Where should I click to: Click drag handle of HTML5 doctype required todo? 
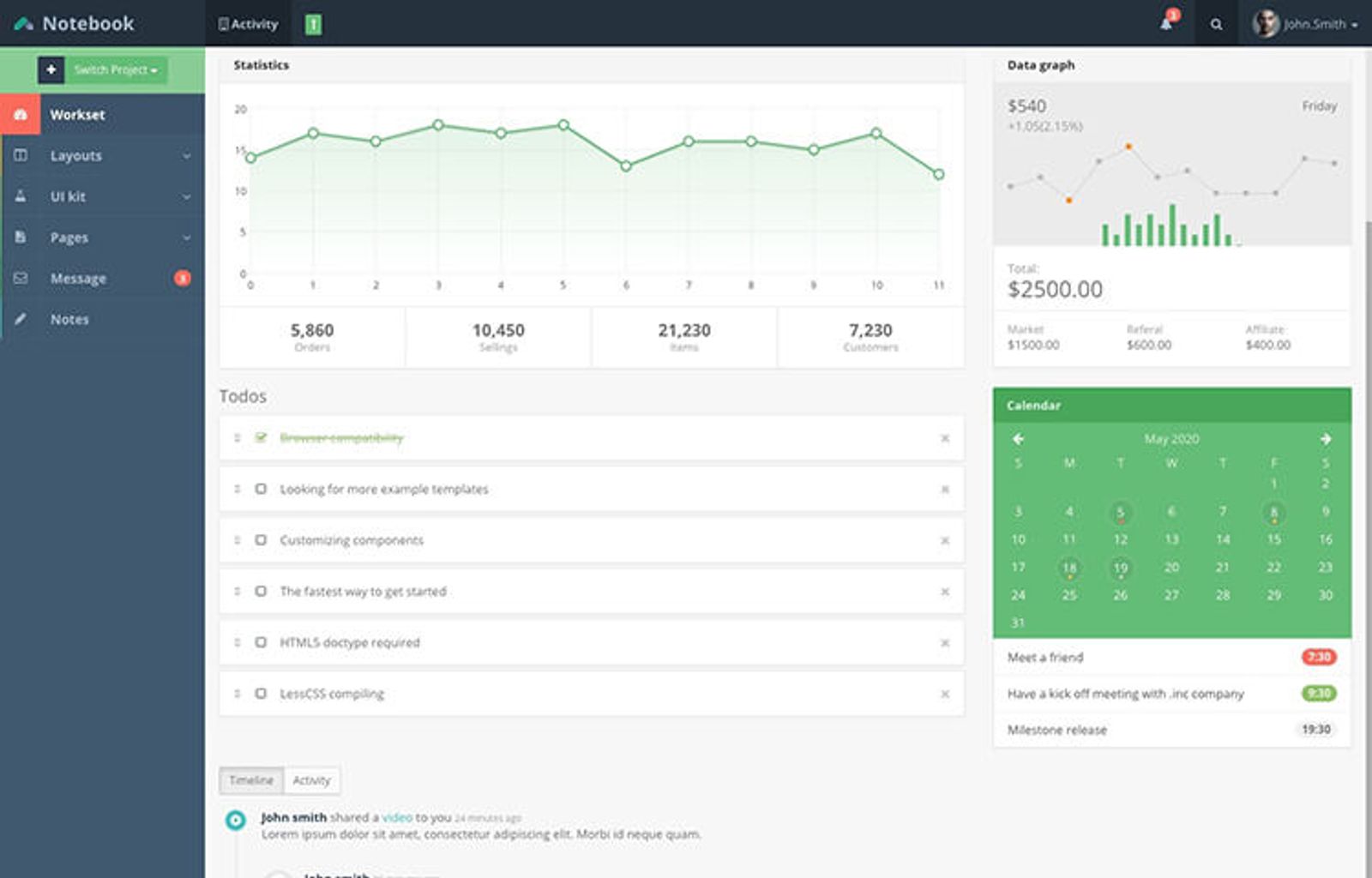[238, 642]
